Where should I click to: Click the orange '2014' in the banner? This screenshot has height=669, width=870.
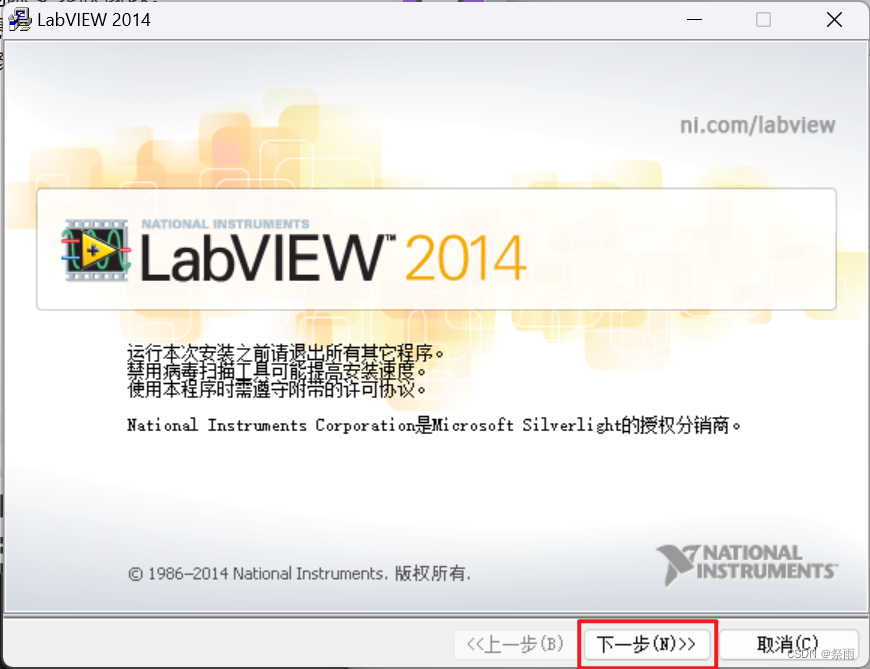[466, 257]
